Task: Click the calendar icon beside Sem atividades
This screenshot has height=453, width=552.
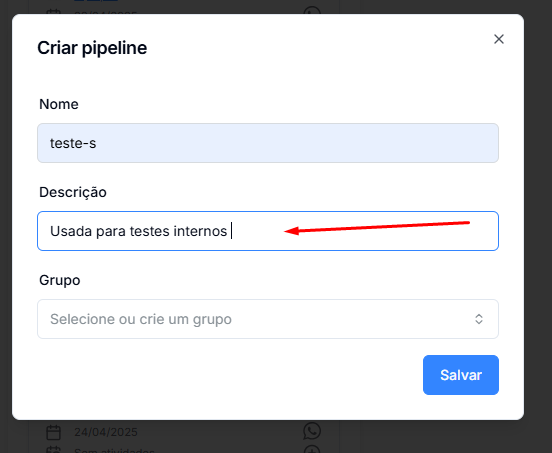Action: pos(54,449)
